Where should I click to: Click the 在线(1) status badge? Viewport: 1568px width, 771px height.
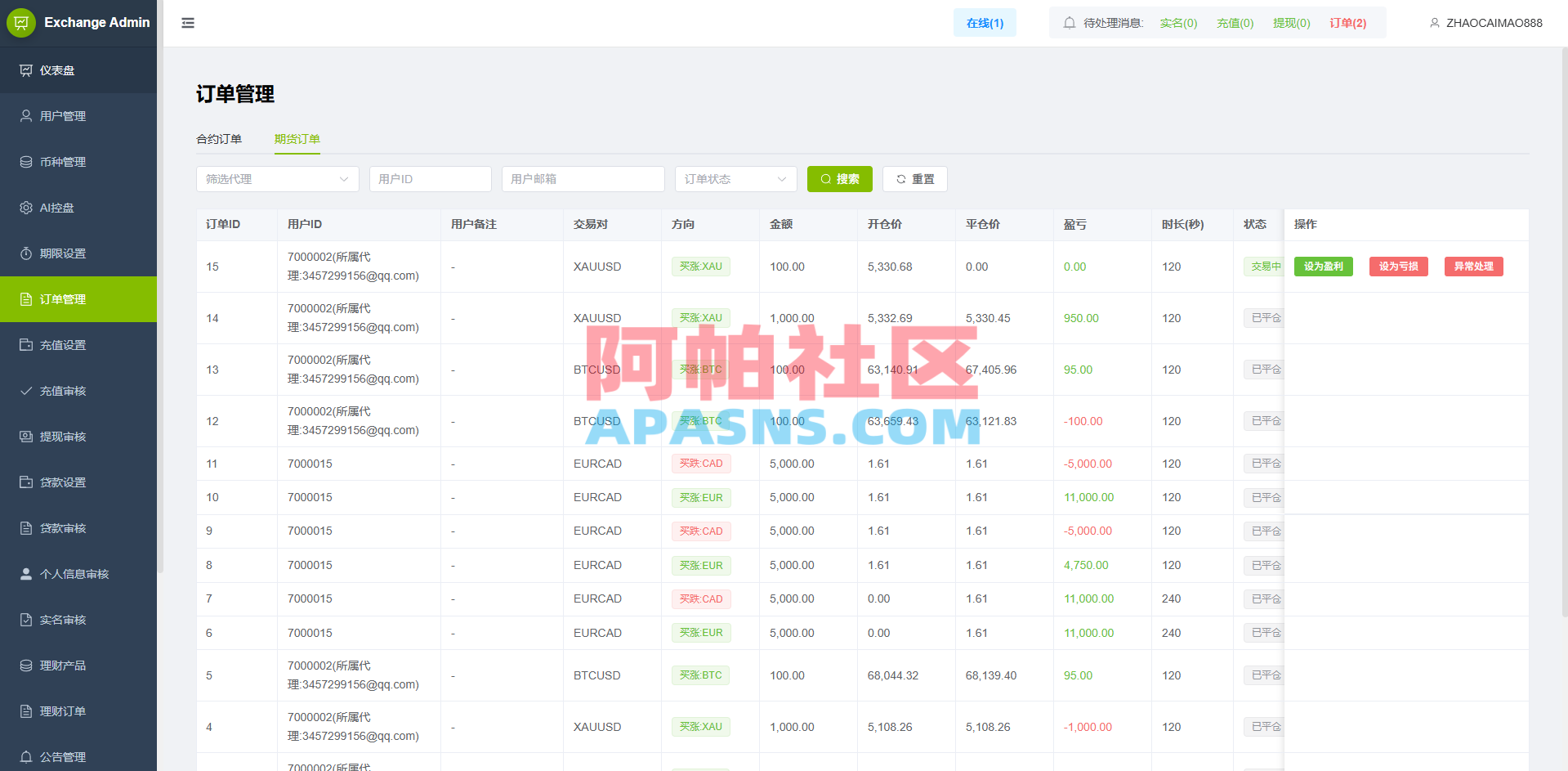(985, 23)
